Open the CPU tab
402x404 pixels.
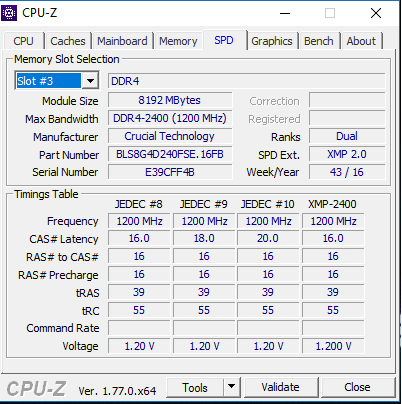pos(23,41)
